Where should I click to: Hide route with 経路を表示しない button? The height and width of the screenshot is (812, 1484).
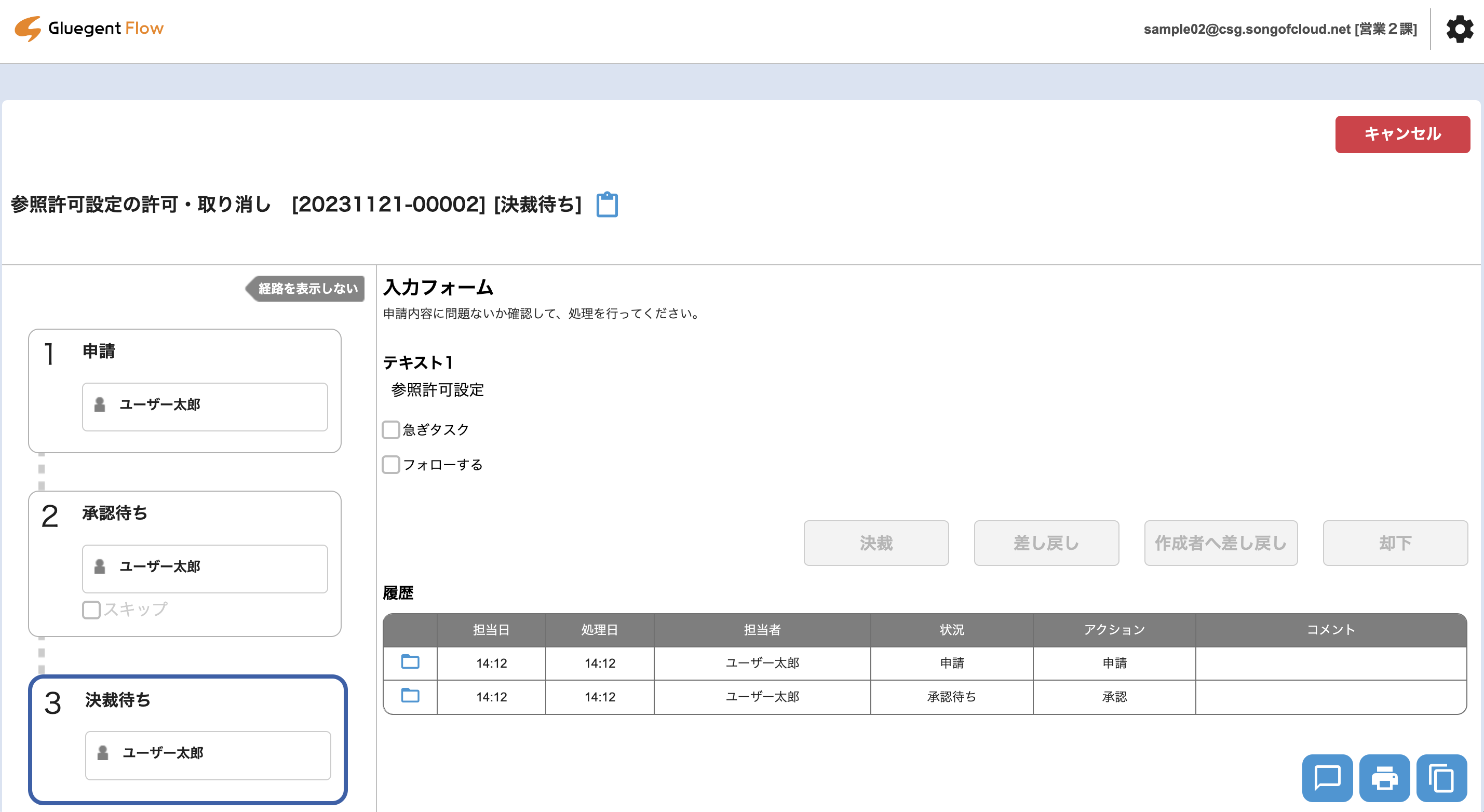pos(305,289)
